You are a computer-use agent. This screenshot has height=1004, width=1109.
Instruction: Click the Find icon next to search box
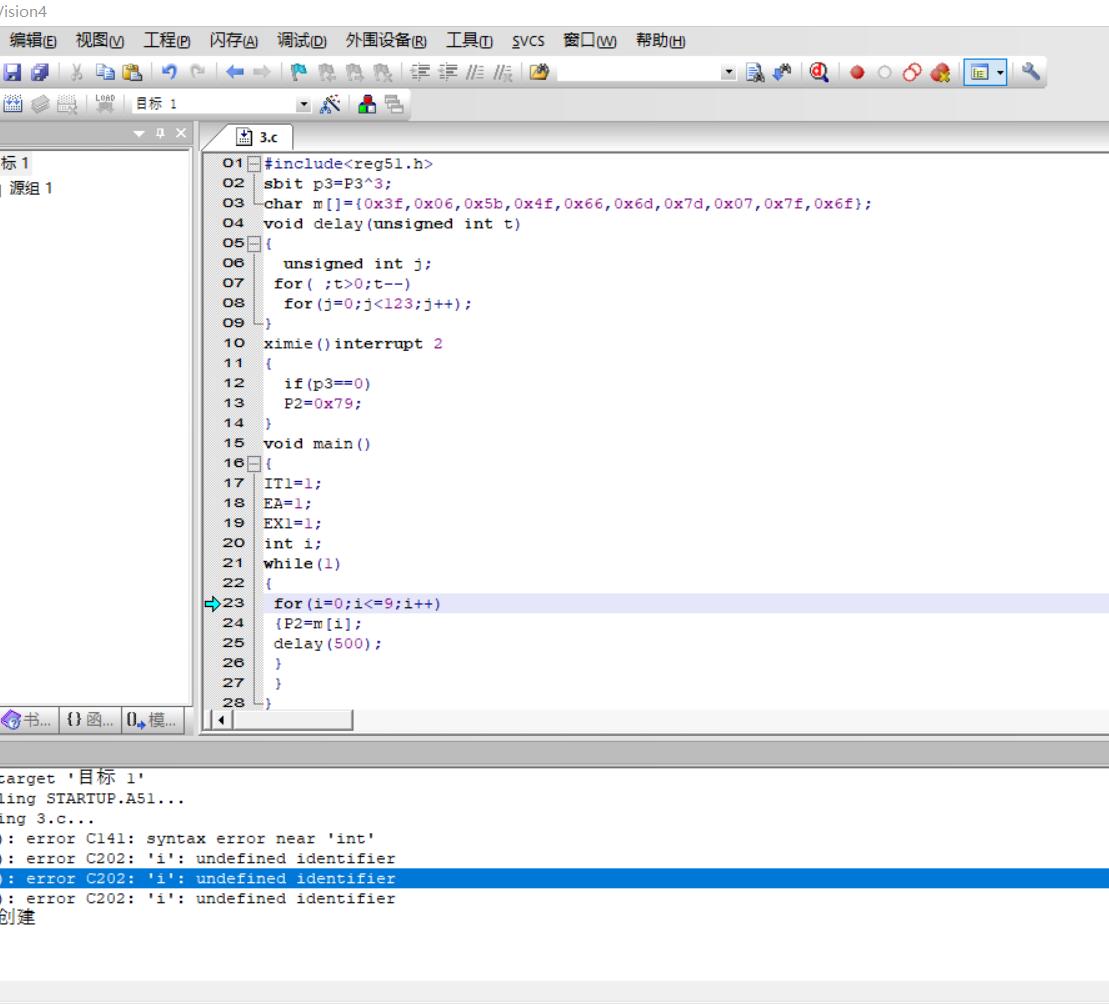(x=755, y=72)
